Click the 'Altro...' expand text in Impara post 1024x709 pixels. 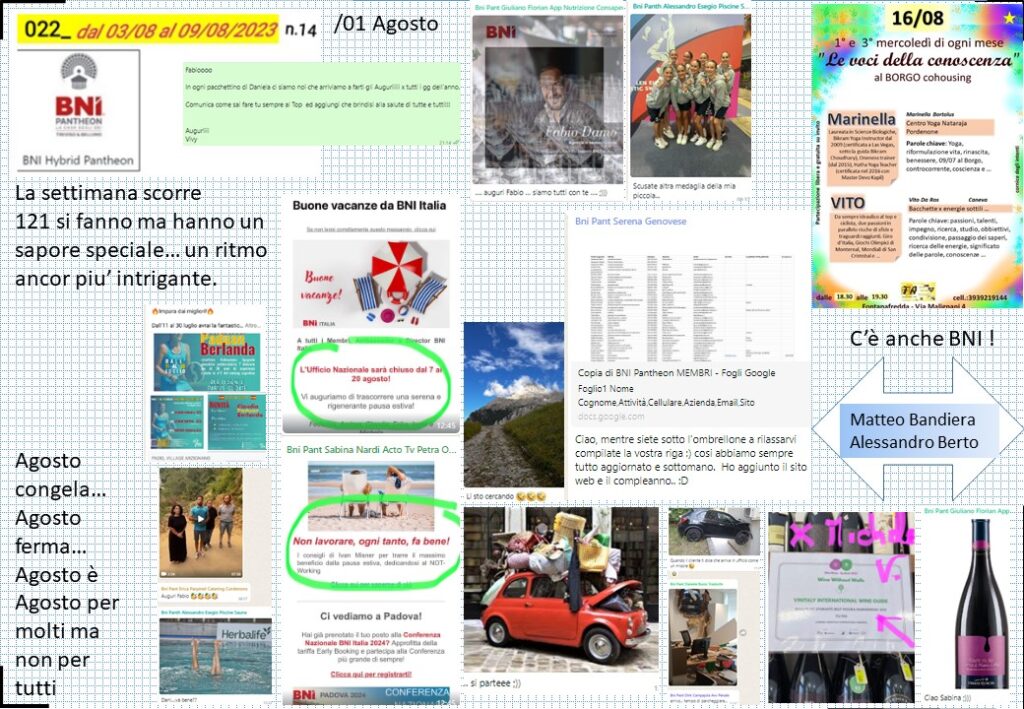[x=252, y=324]
